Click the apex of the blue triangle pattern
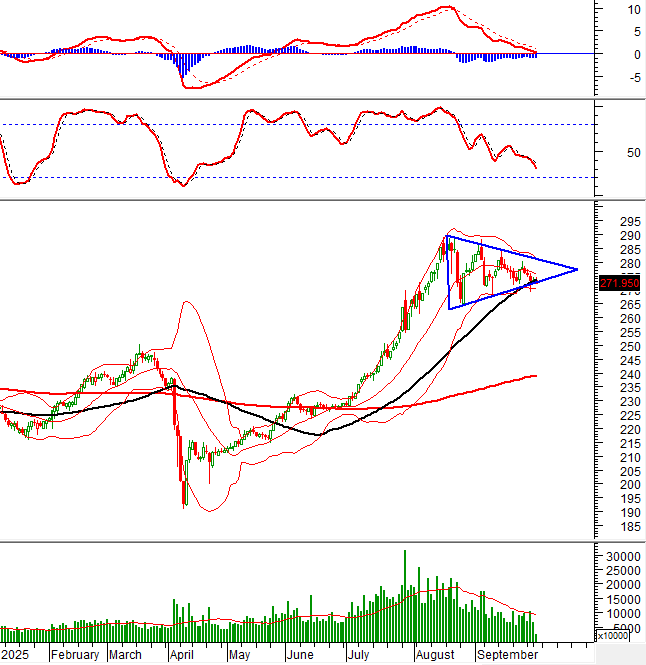This screenshot has width=646, height=665. [x=577, y=269]
